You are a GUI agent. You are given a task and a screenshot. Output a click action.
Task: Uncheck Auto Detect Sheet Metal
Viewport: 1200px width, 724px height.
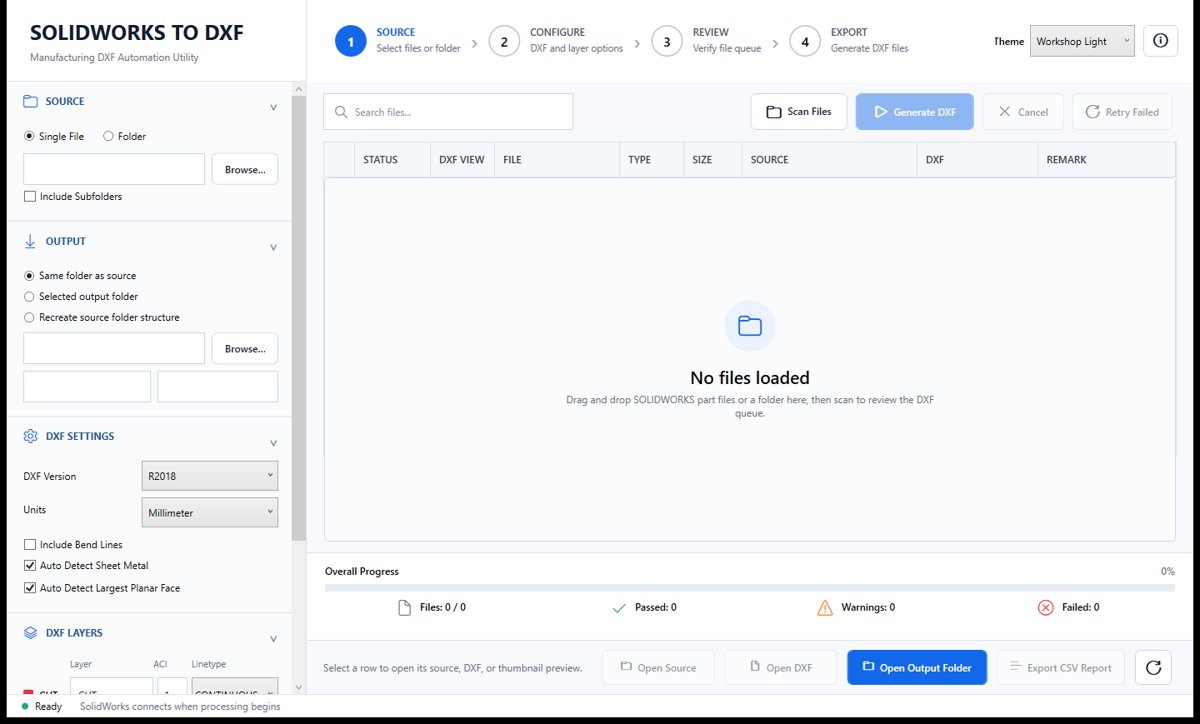[x=29, y=566]
